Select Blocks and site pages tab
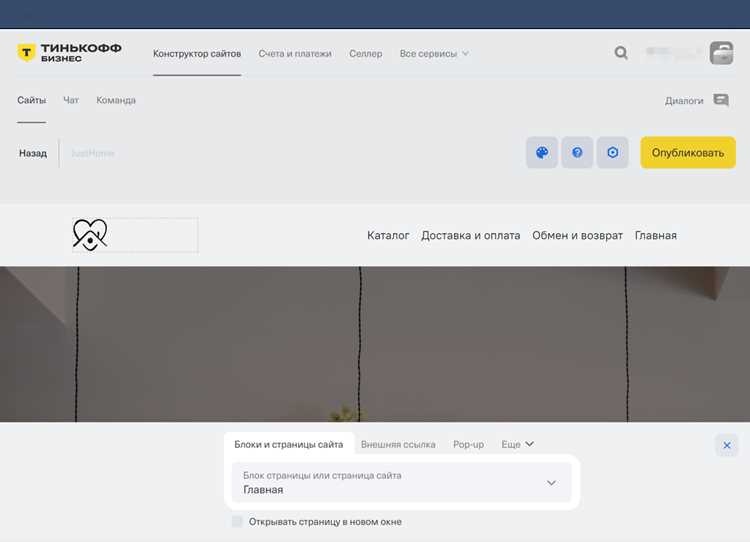 [288, 444]
